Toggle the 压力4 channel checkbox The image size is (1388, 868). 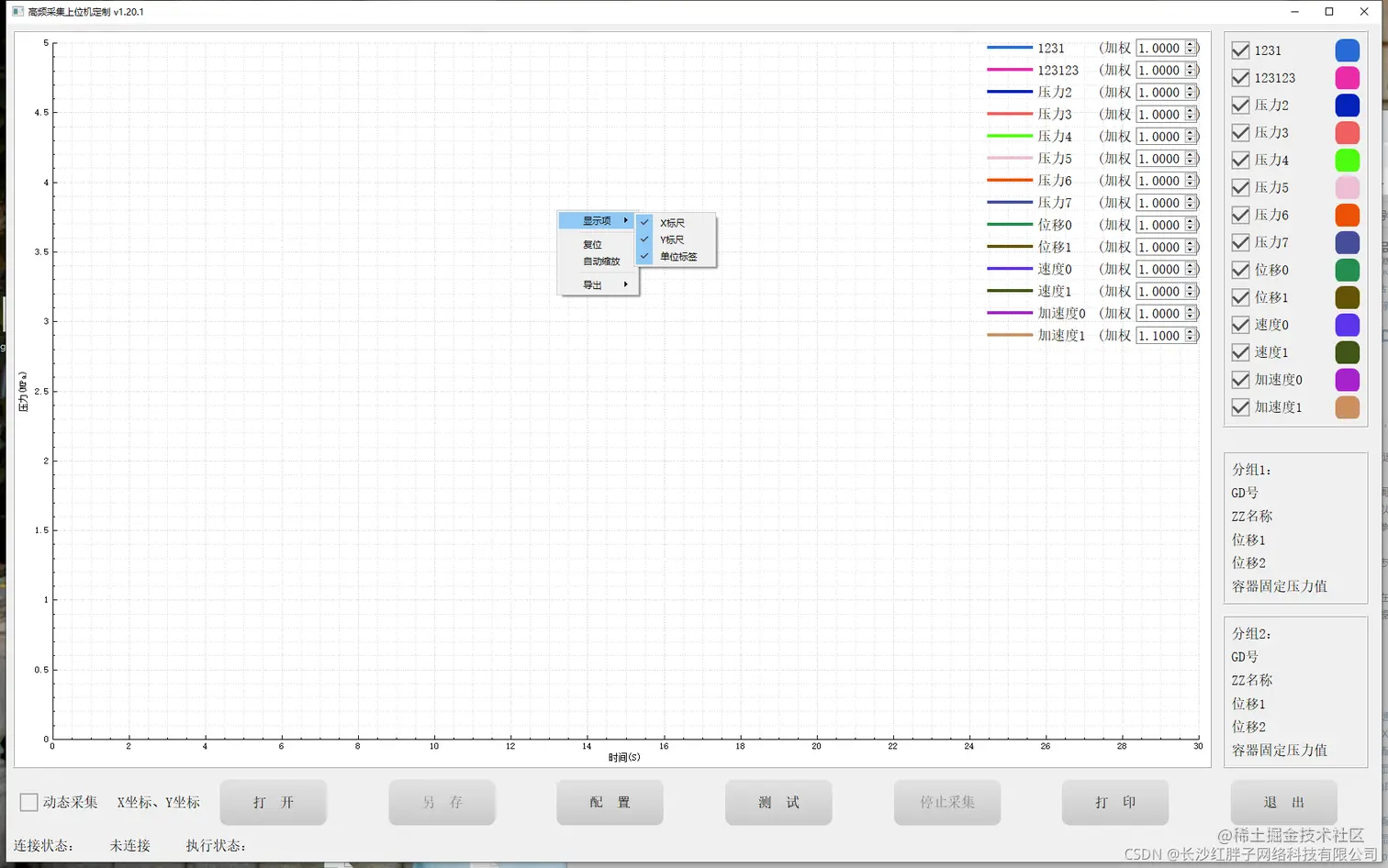[x=1240, y=160]
